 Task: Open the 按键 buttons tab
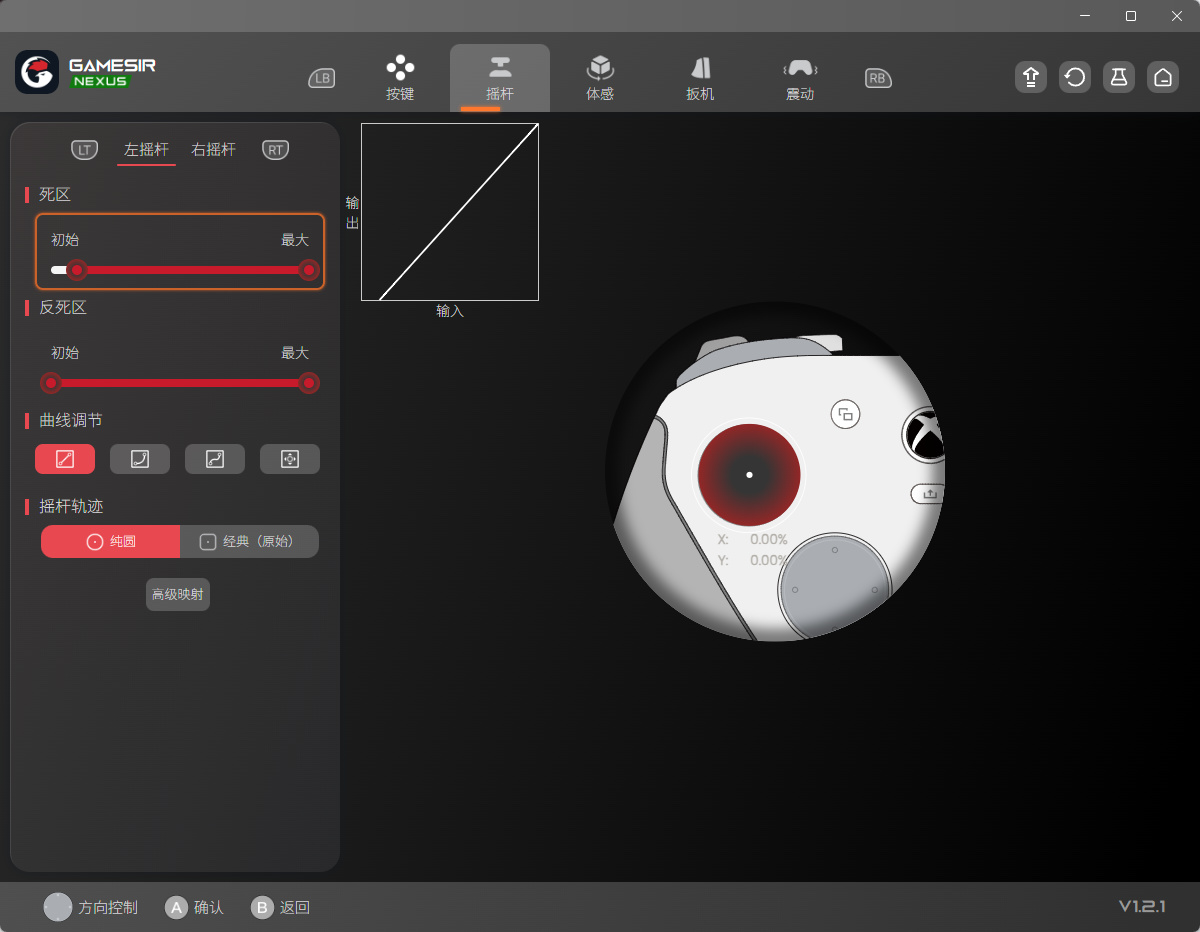click(x=400, y=78)
